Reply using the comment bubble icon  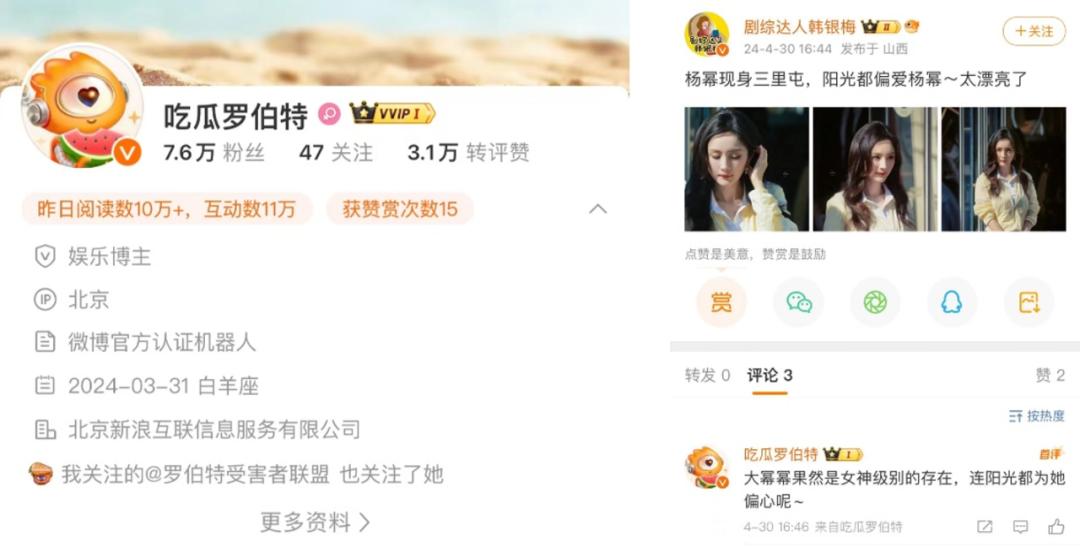[1021, 527]
